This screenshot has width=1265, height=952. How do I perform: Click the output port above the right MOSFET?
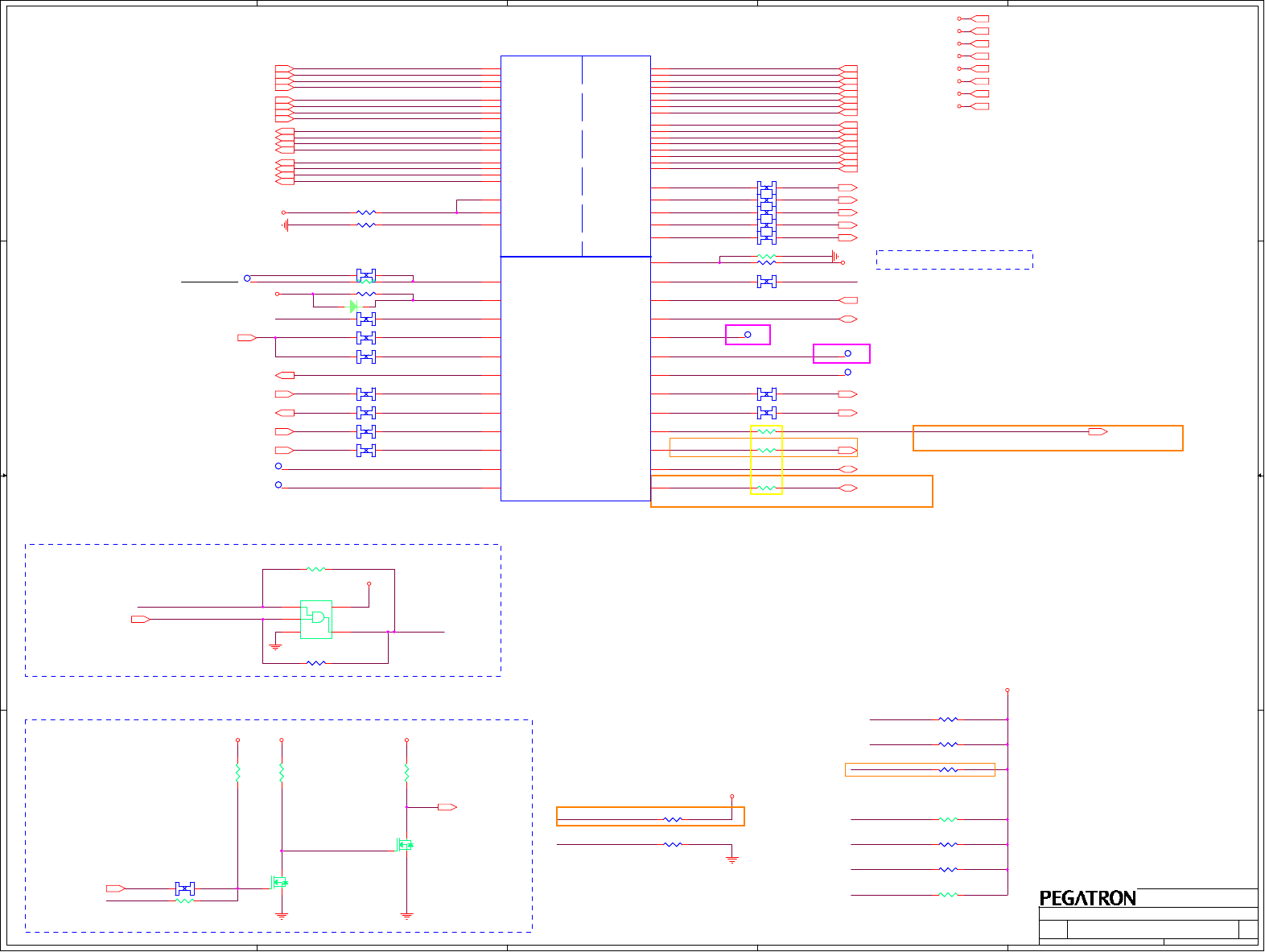(447, 807)
